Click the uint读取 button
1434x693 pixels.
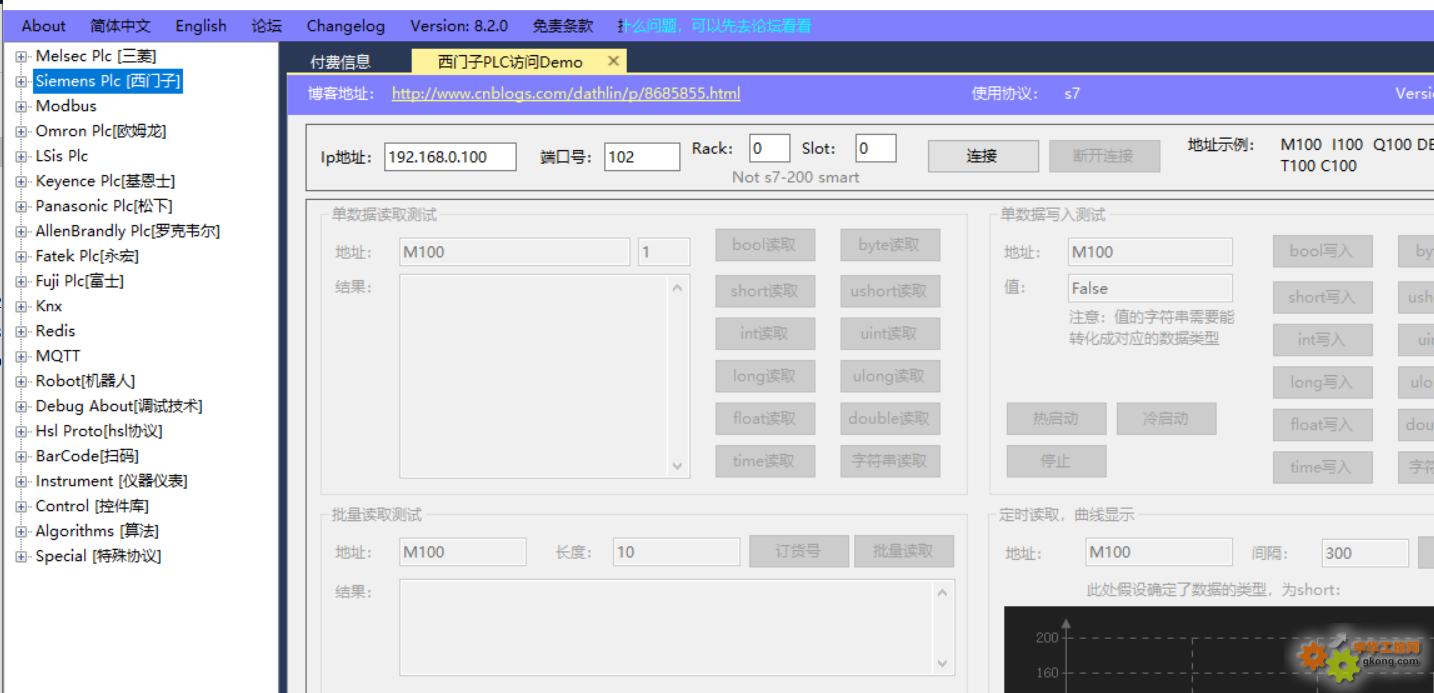coord(890,334)
